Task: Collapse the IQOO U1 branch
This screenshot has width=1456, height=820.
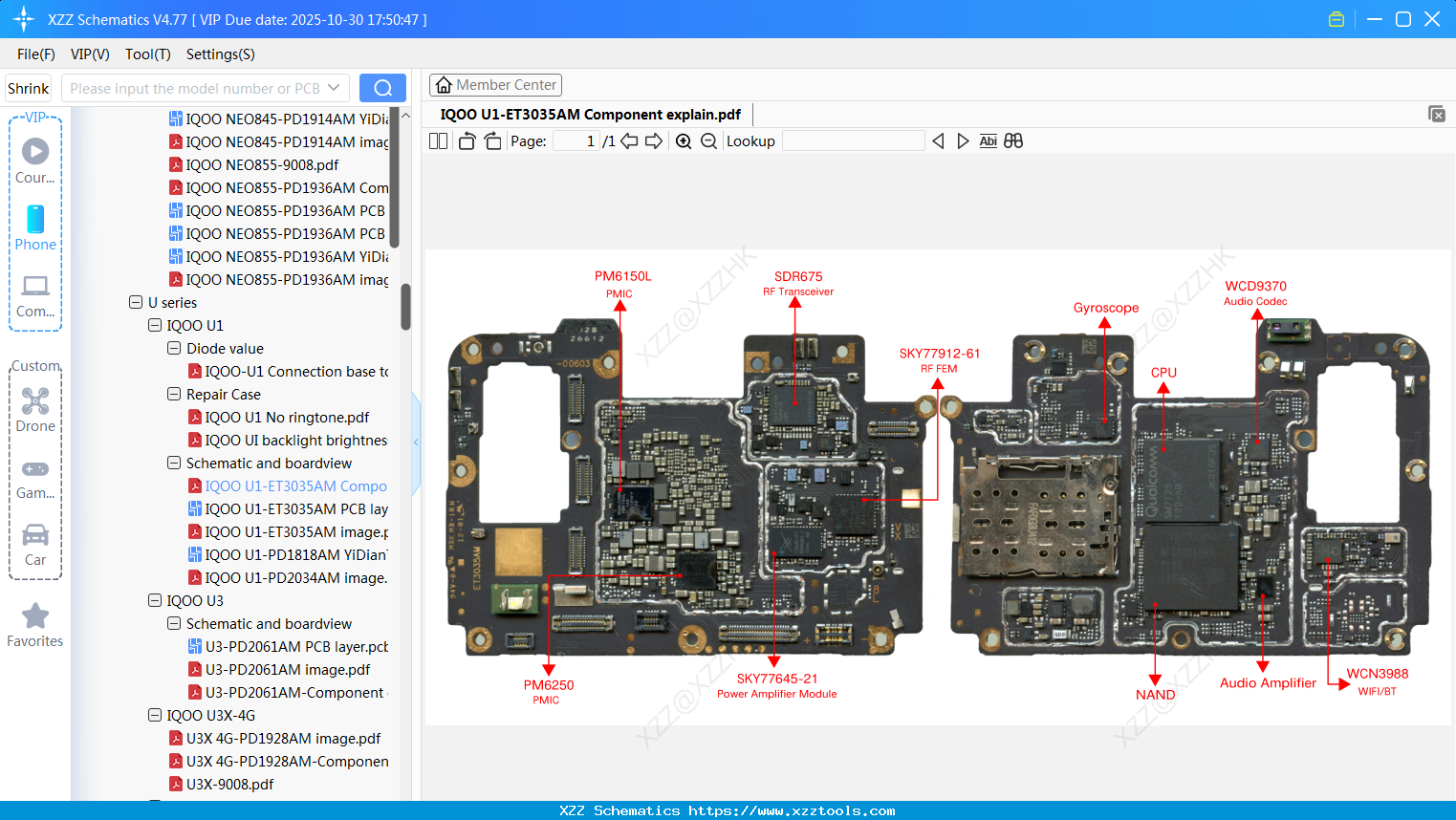Action: (154, 325)
